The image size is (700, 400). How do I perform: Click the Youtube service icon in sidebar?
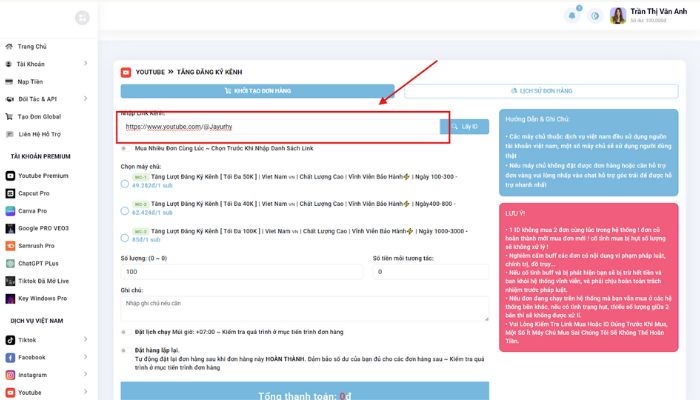(10, 392)
